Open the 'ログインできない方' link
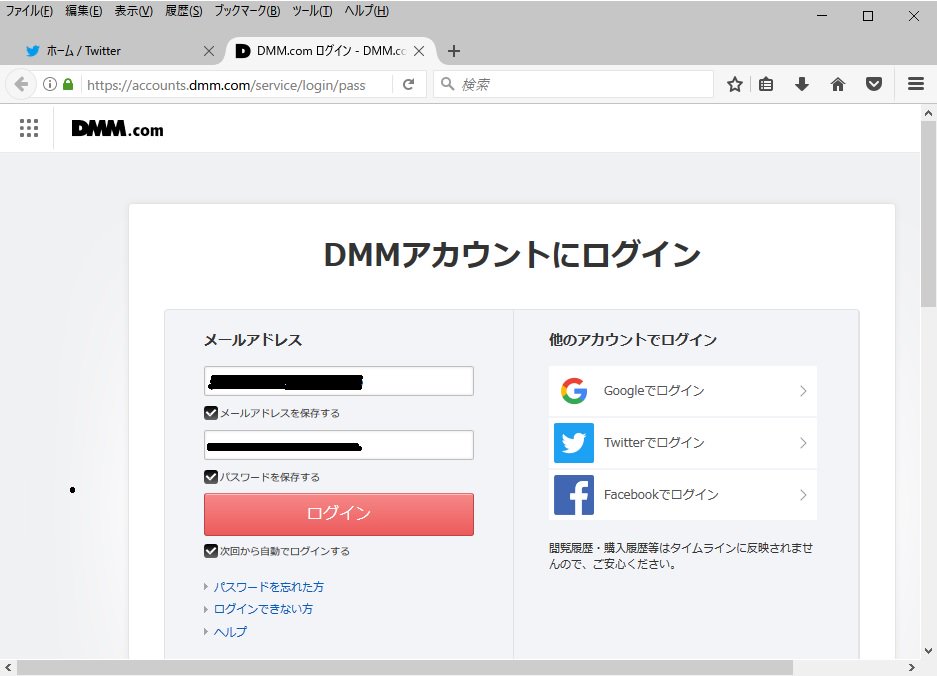This screenshot has width=937, height=676. [x=264, y=609]
